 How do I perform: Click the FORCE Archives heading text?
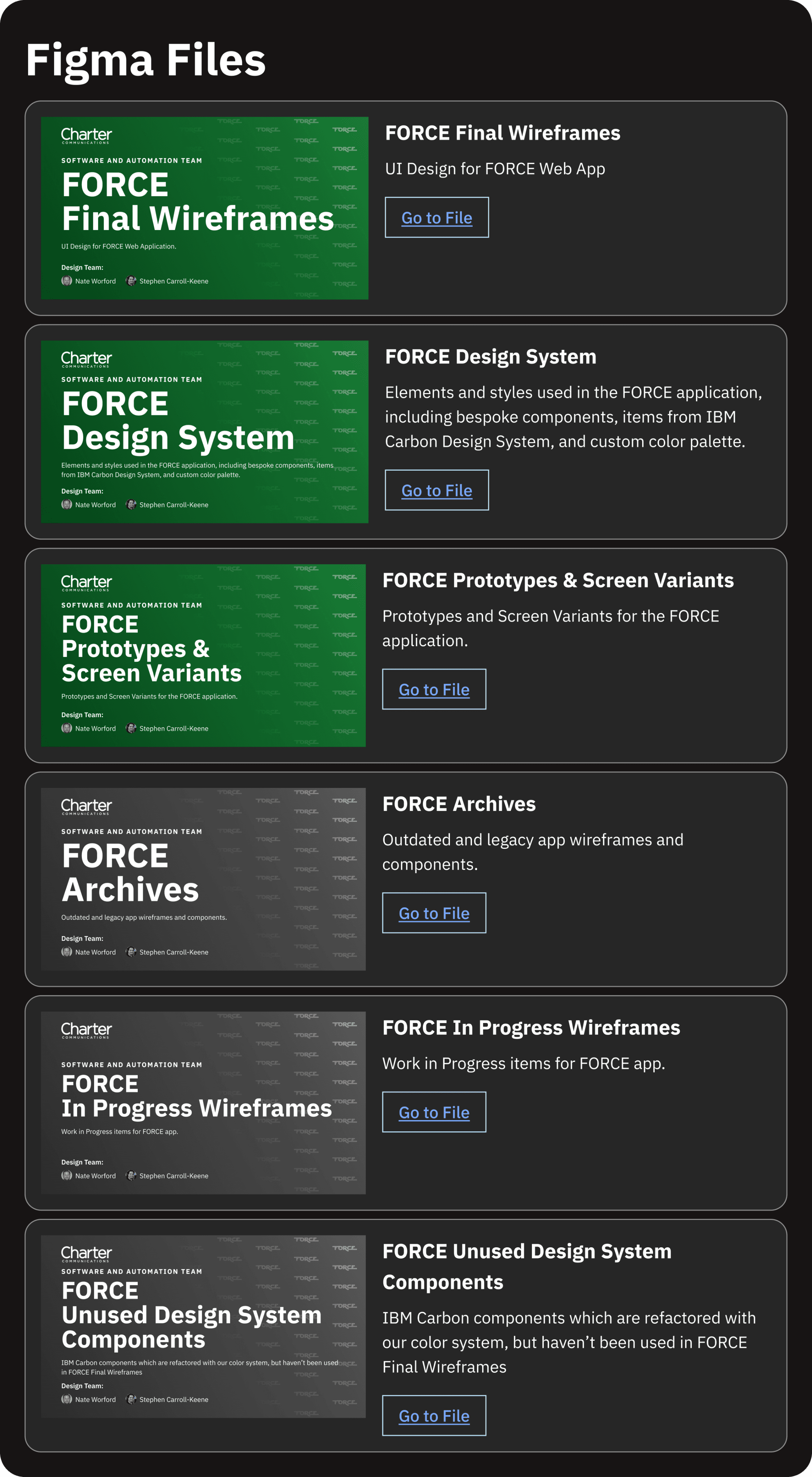pyautogui.click(x=459, y=804)
